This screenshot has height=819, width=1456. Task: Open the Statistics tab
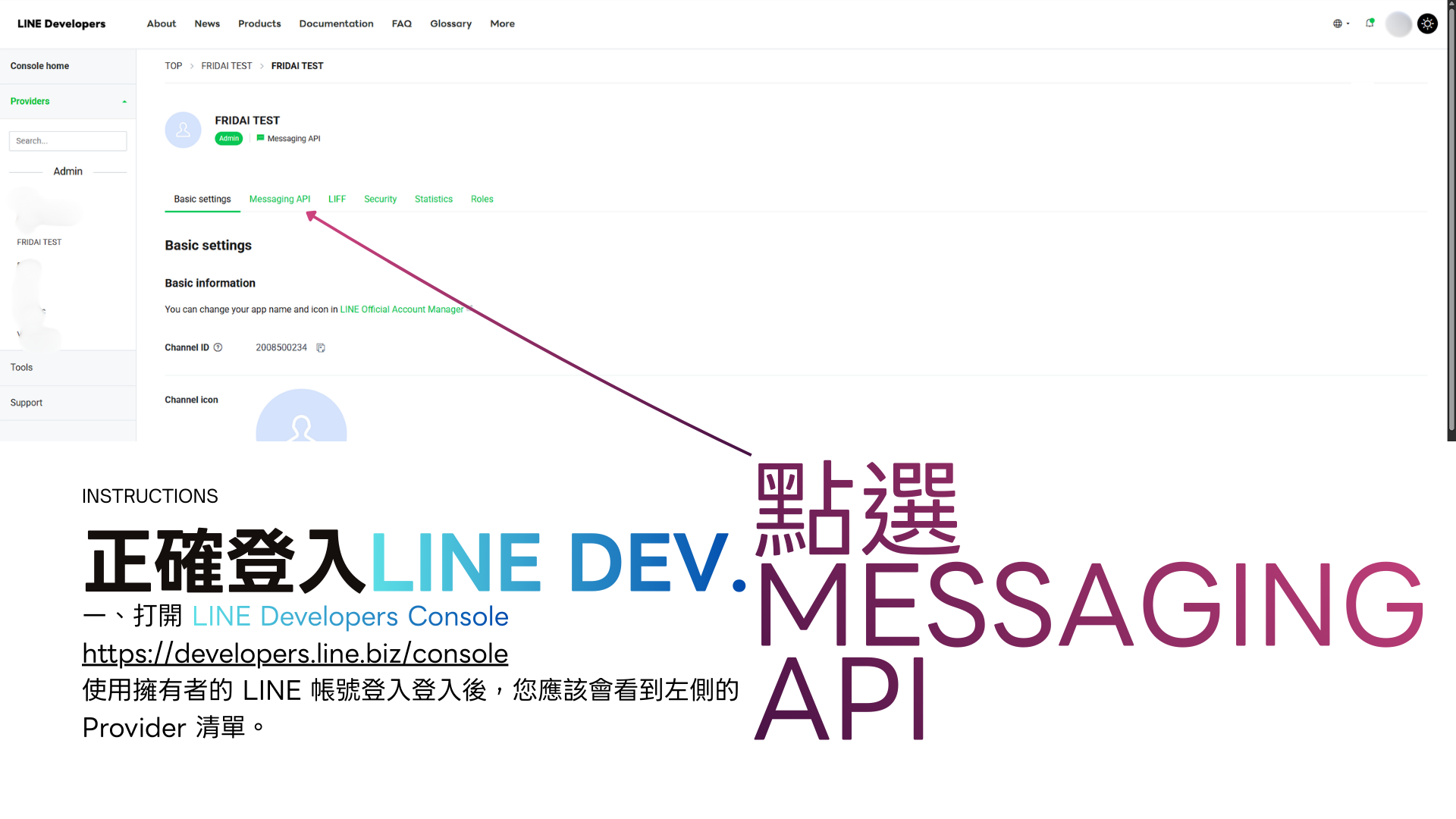click(433, 199)
